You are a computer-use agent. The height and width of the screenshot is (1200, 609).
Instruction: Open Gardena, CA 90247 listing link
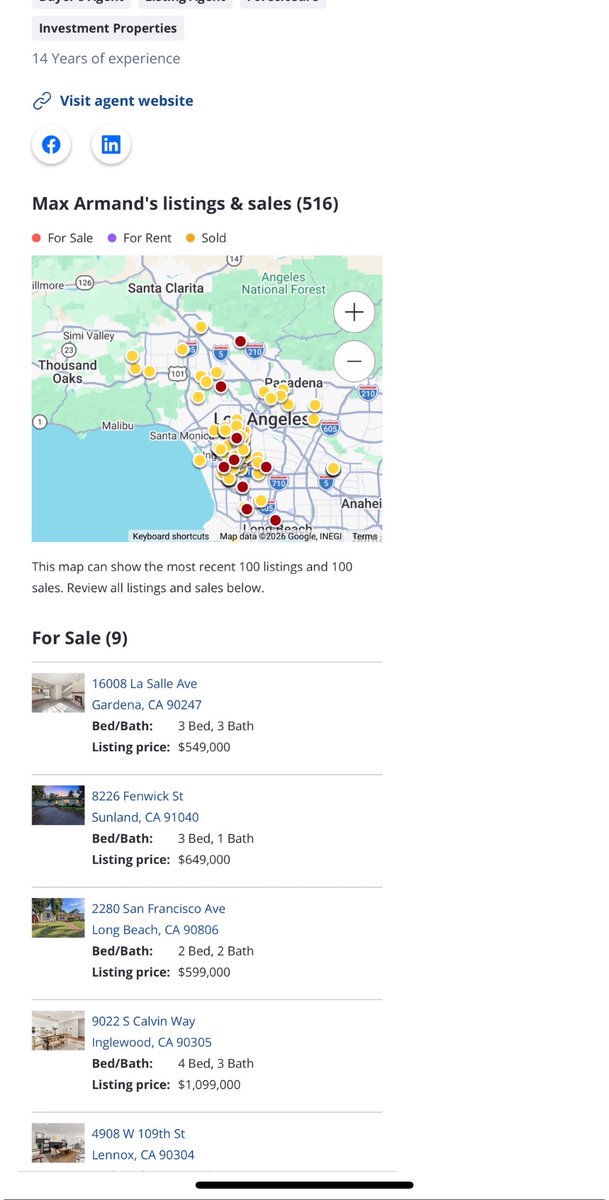pos(146,705)
